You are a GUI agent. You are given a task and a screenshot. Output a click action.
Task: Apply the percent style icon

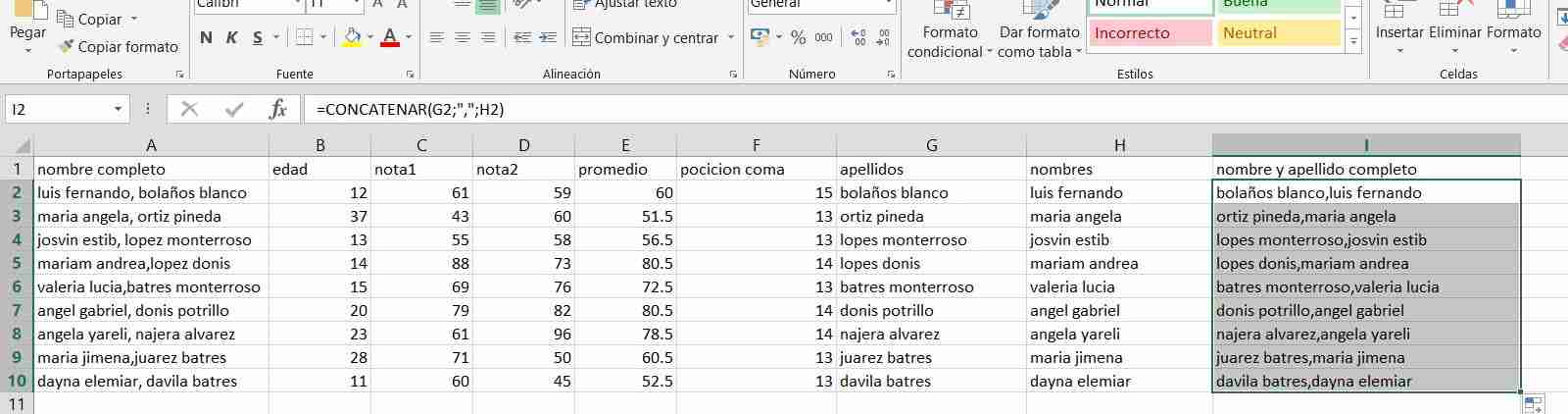click(798, 37)
